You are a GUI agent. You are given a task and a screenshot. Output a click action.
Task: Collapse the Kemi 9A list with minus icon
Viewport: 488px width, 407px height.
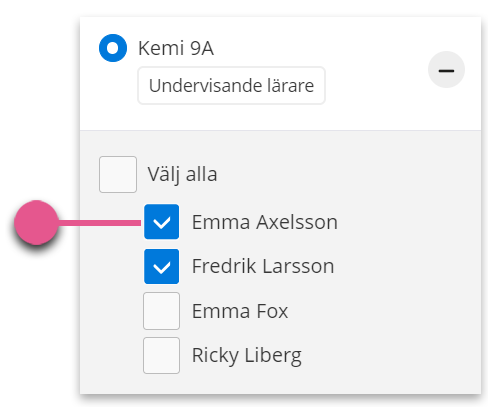coord(446,70)
